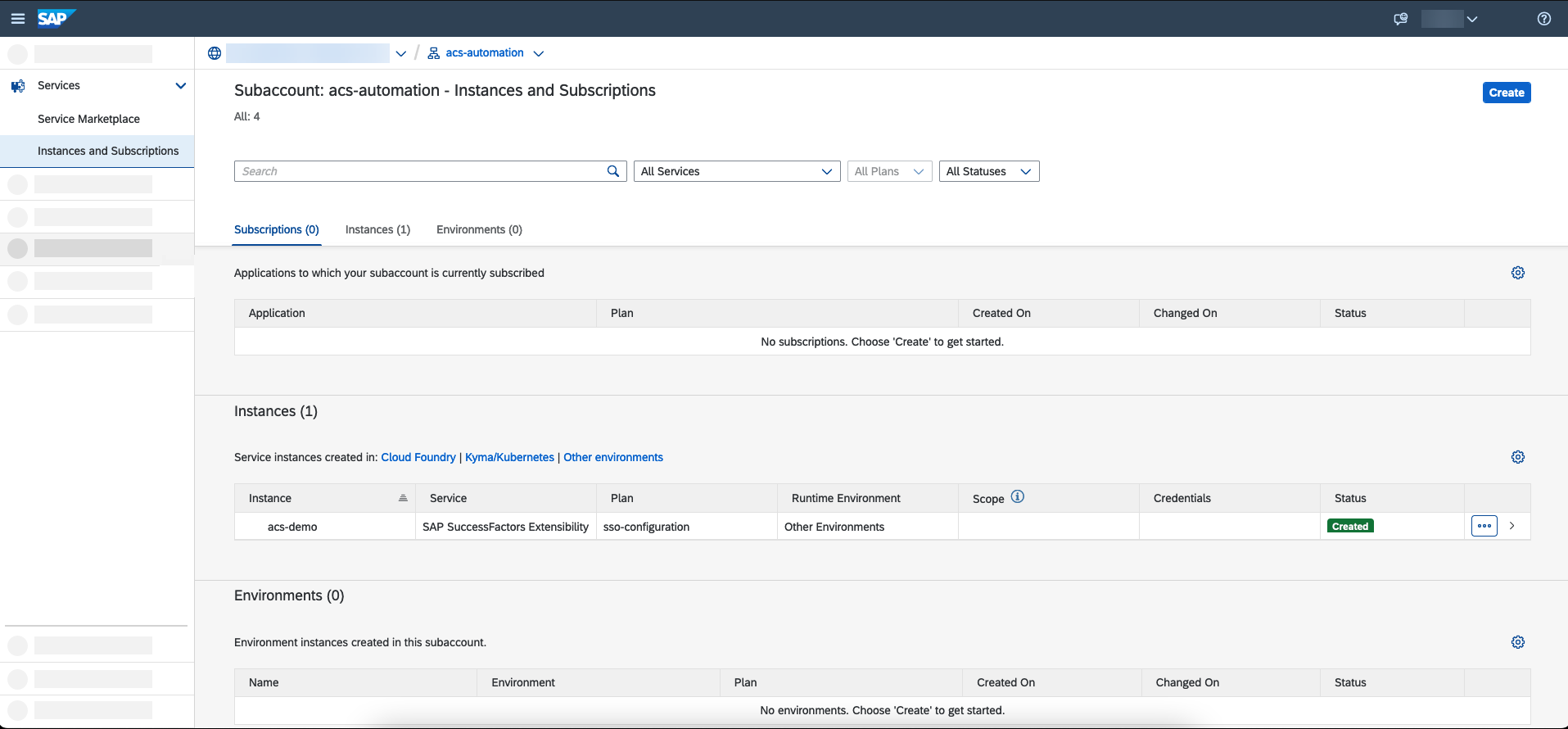Expand acs-automation breadcrumb dropdown

click(539, 53)
